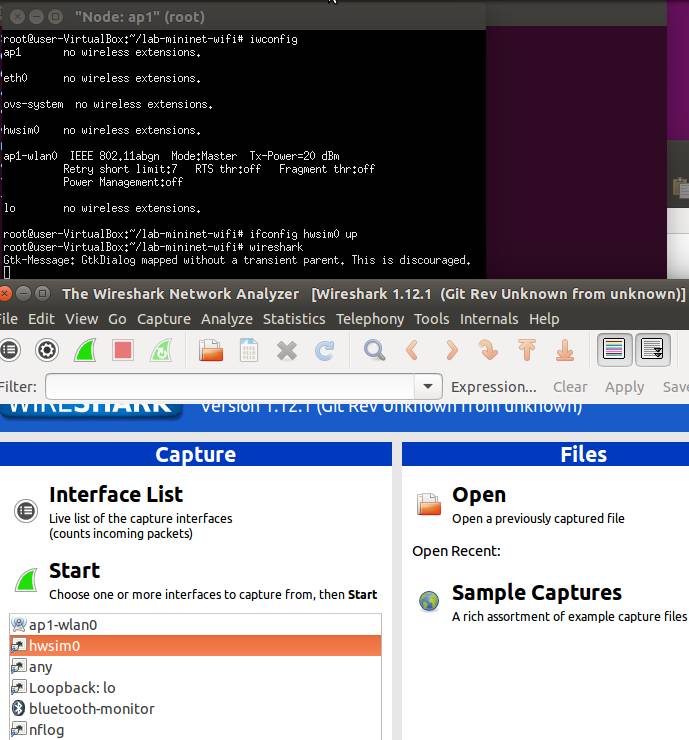
Task: Click the Open heading link under Files
Action: [479, 495]
